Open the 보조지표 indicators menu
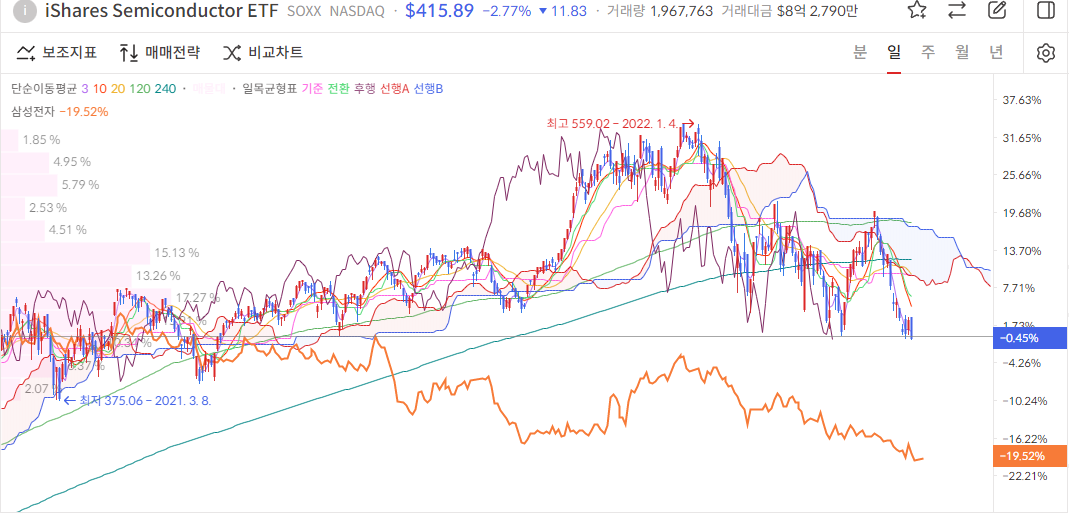This screenshot has height=513, width=1069. [x=57, y=53]
